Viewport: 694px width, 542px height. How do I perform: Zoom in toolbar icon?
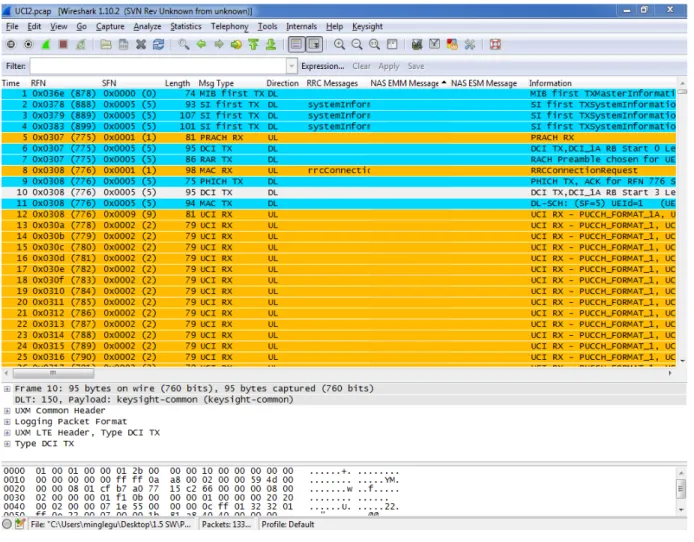coord(339,45)
